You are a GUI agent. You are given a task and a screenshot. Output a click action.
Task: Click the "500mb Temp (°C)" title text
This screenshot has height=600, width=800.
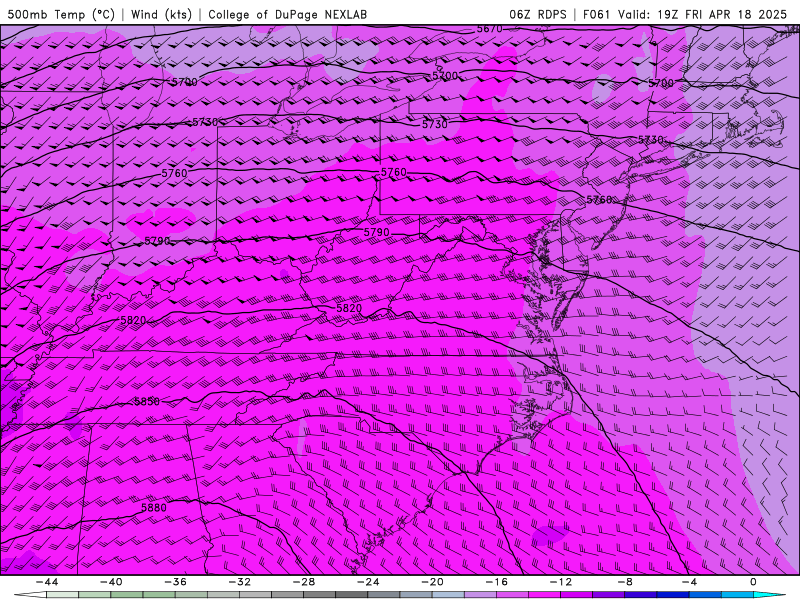coord(61,14)
